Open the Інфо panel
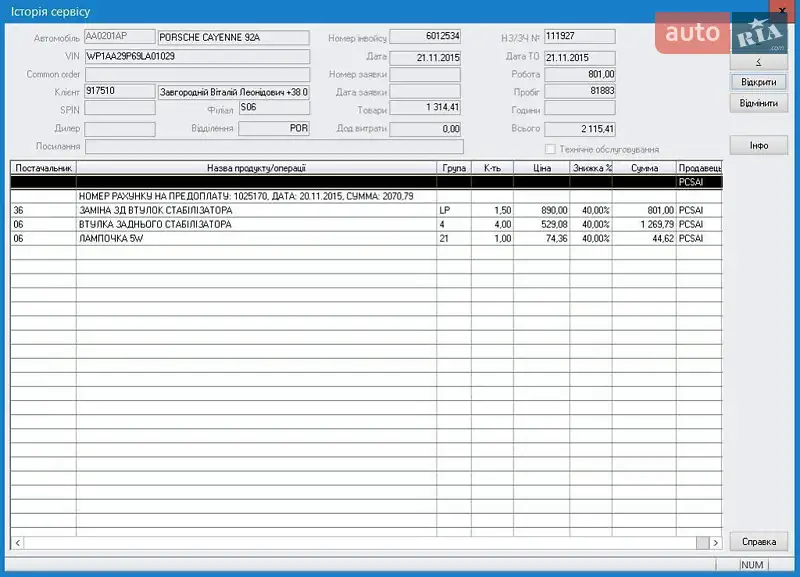Screen dimensions: 800x577 [759, 146]
